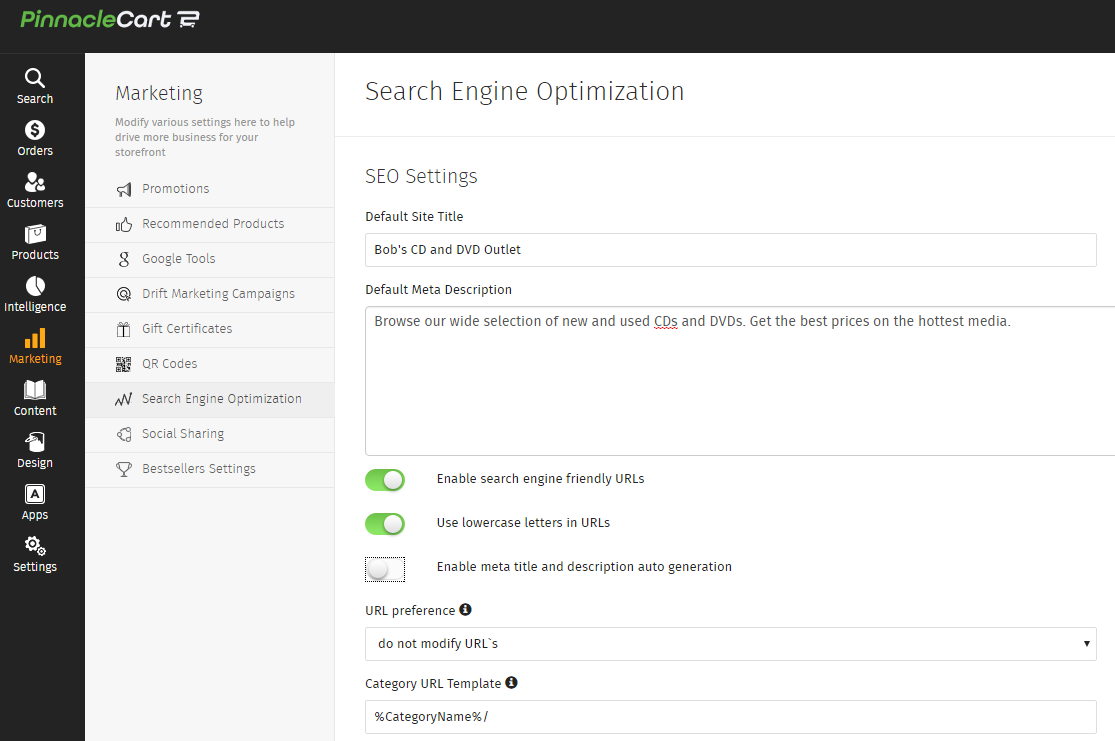The height and width of the screenshot is (741, 1115).
Task: Turn off lowercase letters in URLs
Action: tap(385, 524)
